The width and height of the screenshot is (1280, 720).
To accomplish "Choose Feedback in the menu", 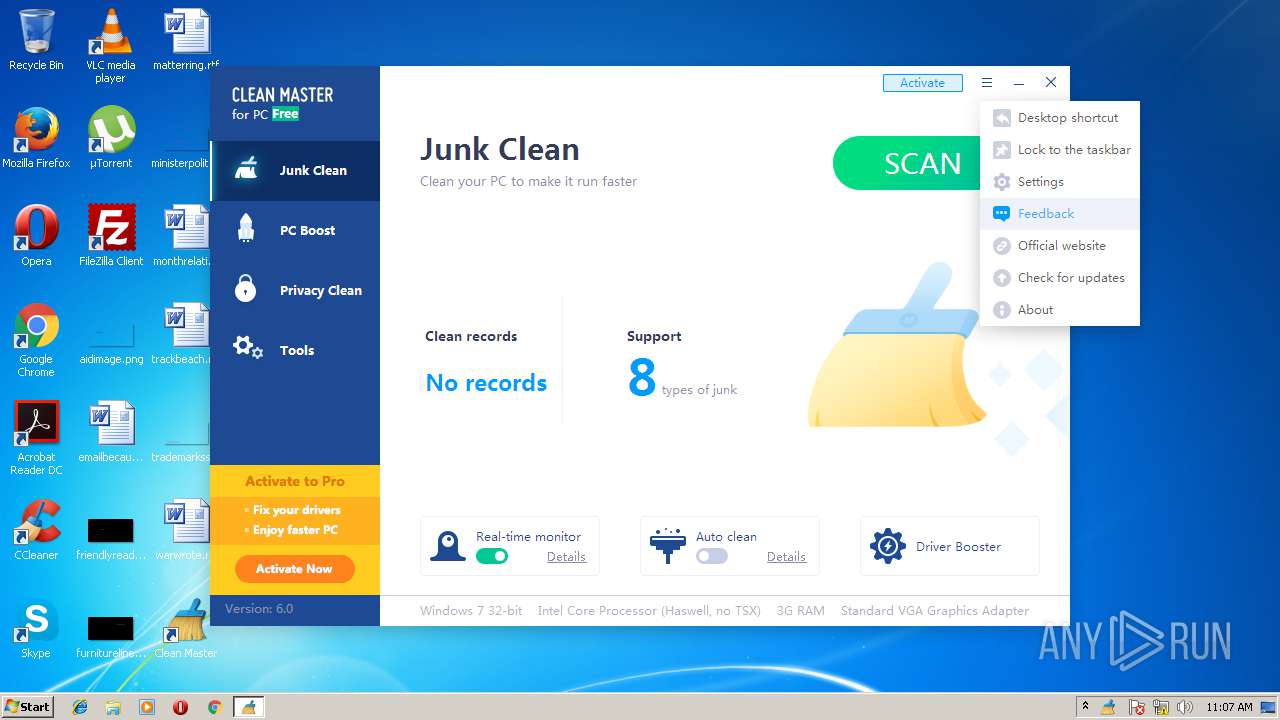I will [x=1060, y=214].
